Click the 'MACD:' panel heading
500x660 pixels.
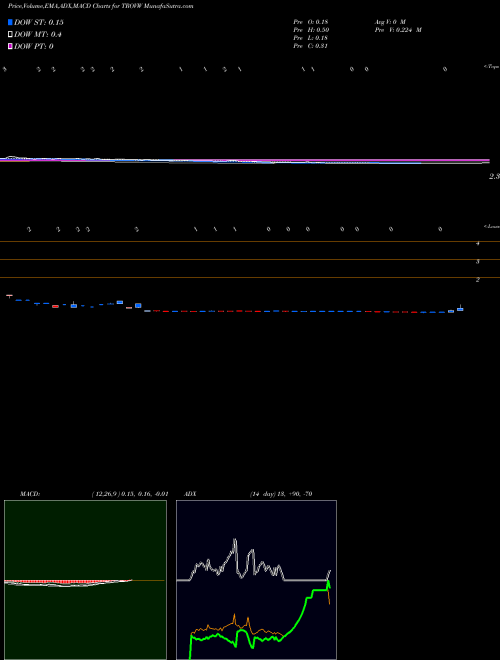[x=30, y=494]
